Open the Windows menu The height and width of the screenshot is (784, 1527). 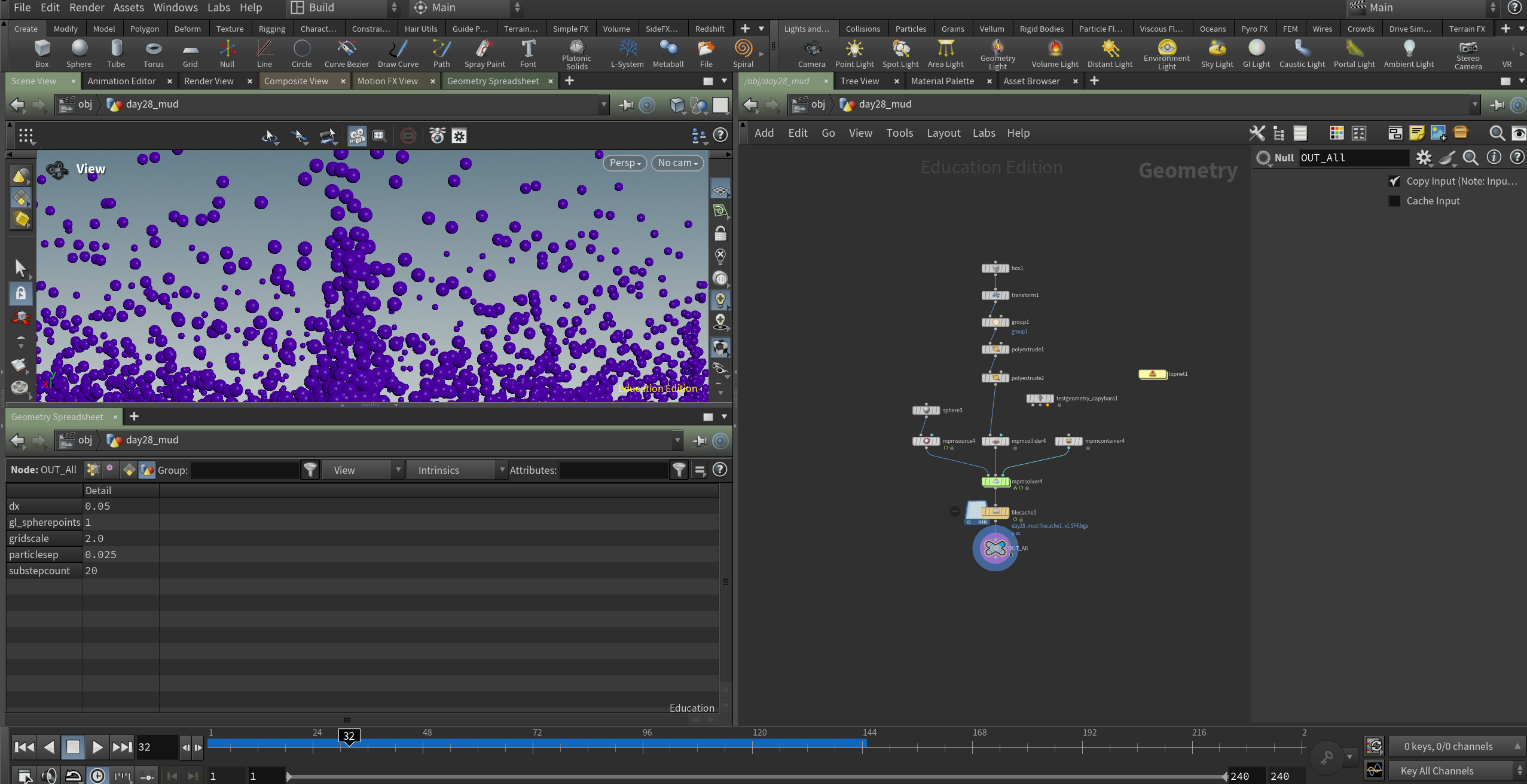(176, 8)
